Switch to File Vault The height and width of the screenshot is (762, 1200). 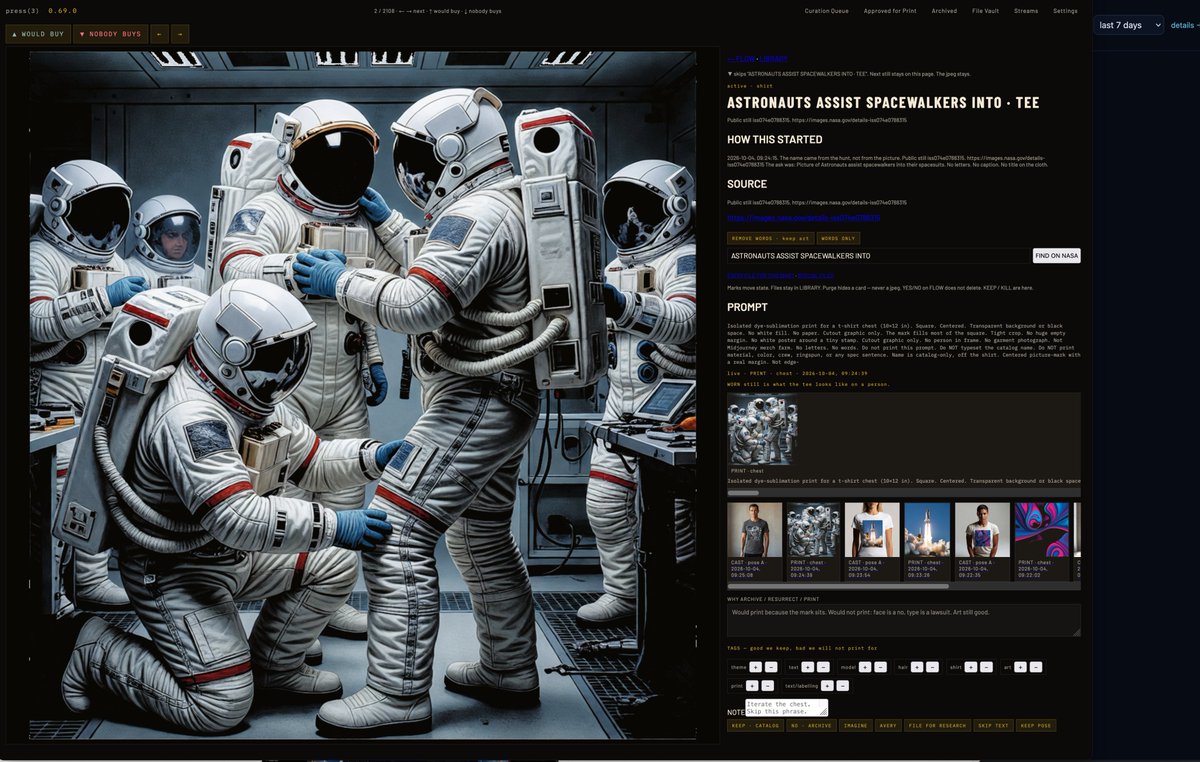pos(985,11)
